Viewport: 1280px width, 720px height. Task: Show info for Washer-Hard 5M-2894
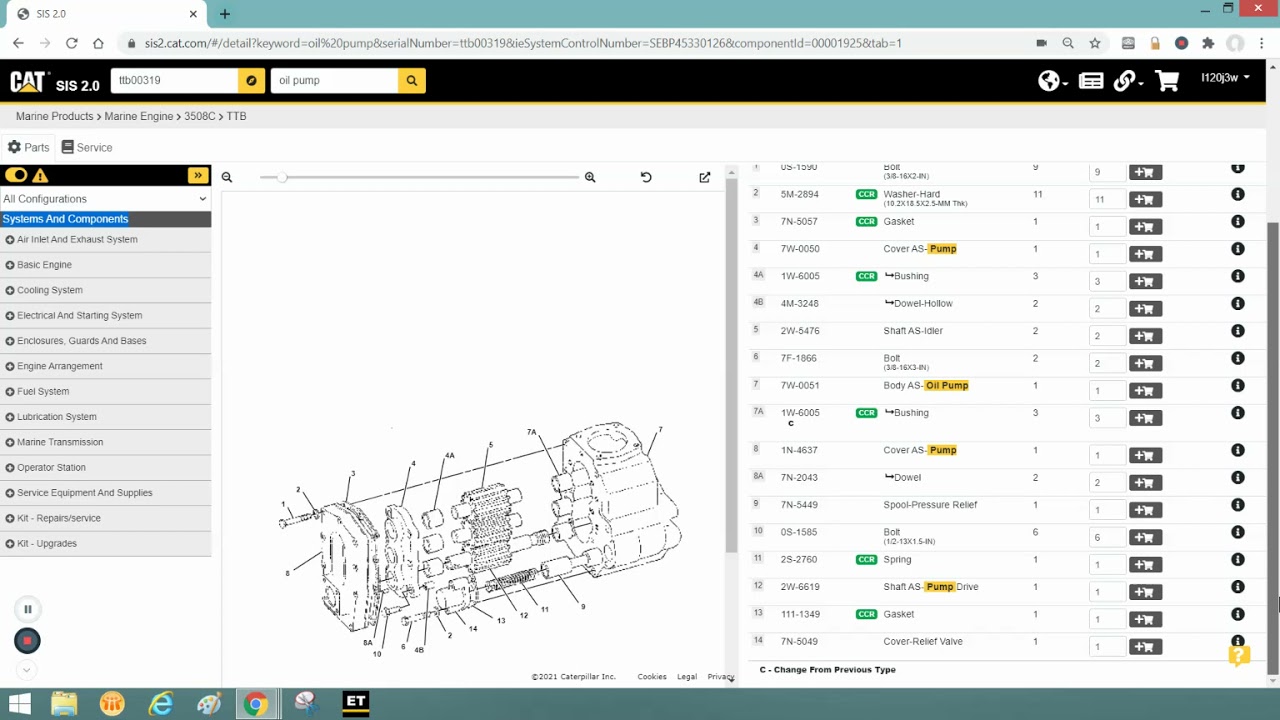click(1238, 195)
